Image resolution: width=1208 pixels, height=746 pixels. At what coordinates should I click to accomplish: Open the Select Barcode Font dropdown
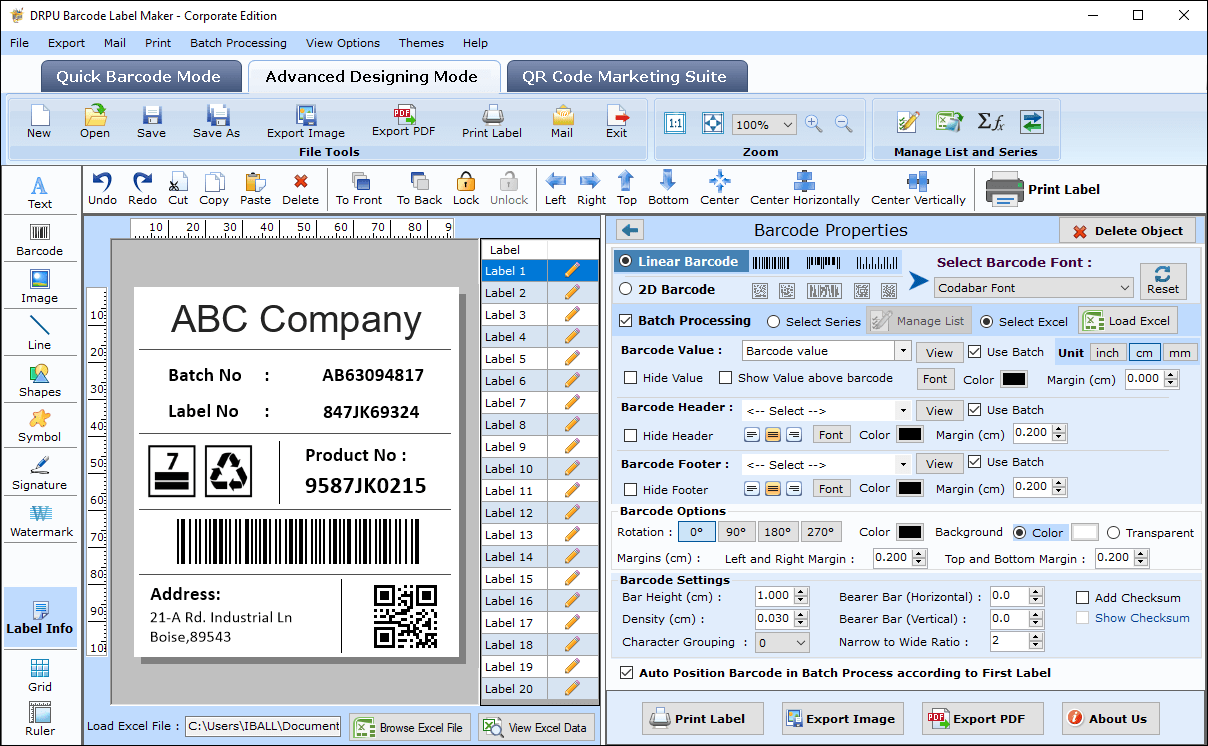pos(1034,288)
